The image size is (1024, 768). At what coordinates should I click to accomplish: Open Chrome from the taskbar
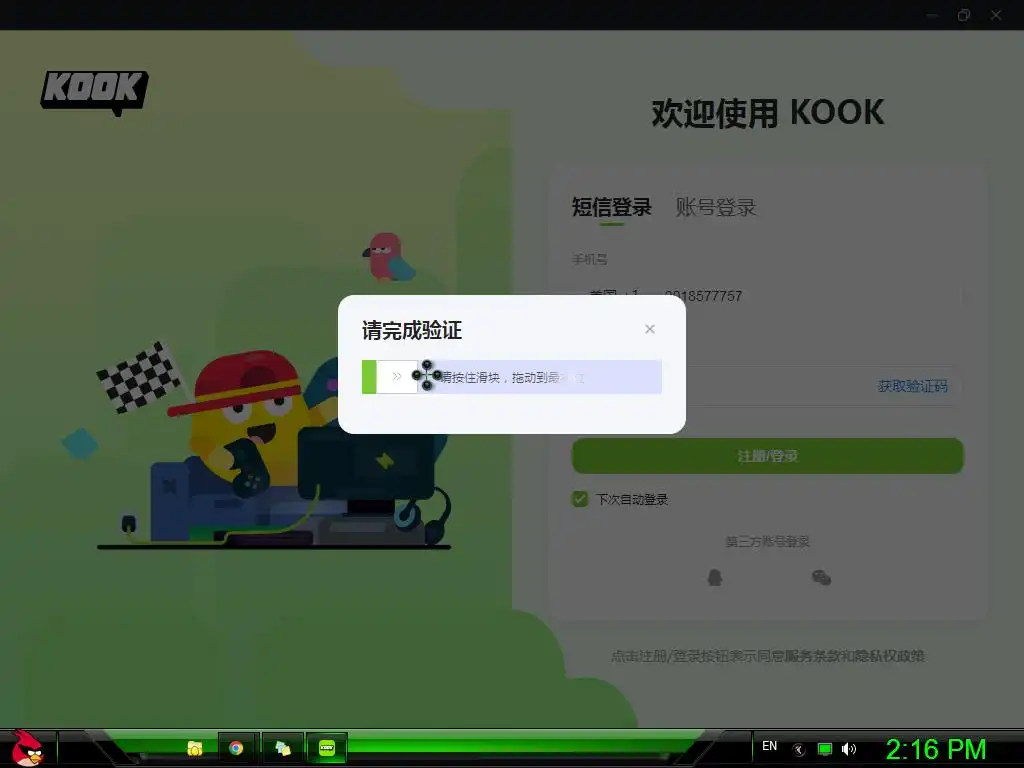[236, 748]
